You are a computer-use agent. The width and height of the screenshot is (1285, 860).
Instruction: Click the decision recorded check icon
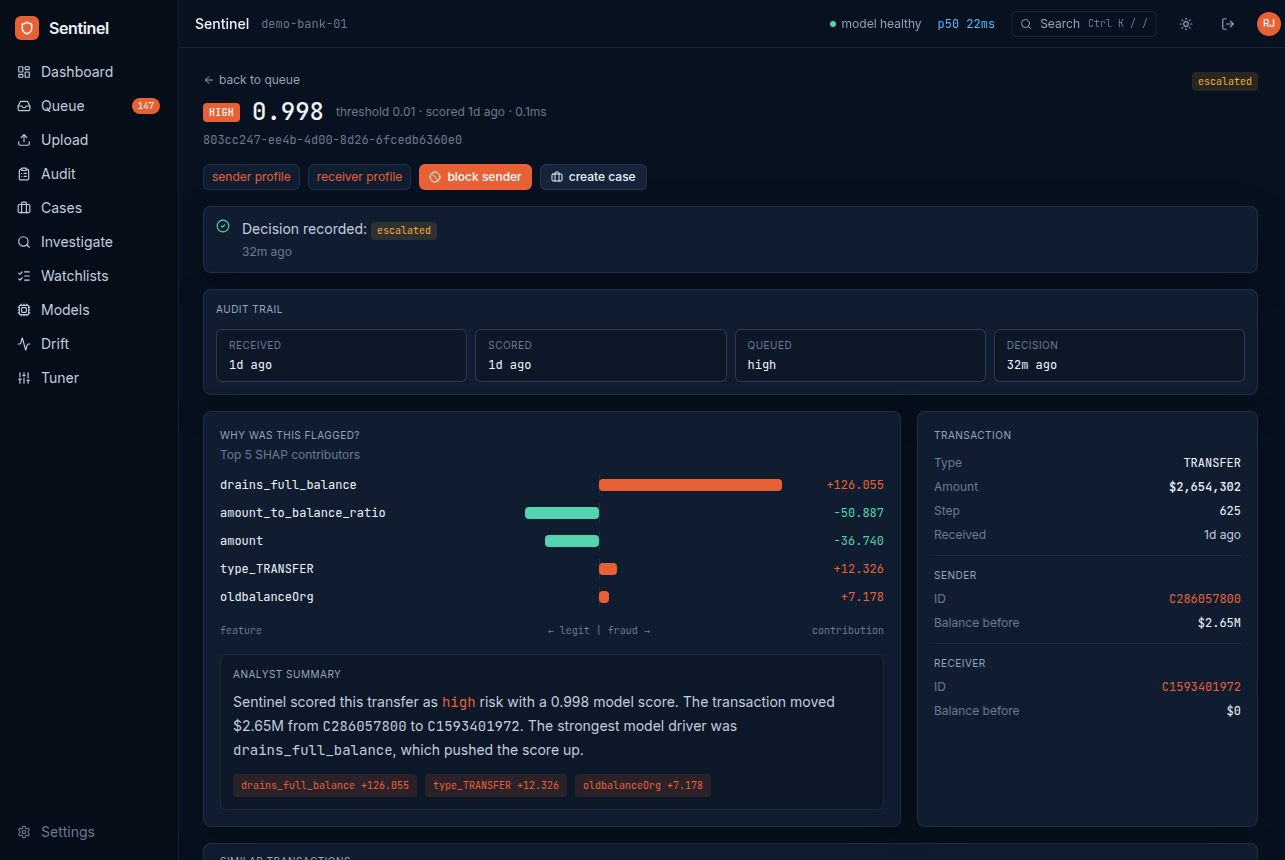click(223, 227)
